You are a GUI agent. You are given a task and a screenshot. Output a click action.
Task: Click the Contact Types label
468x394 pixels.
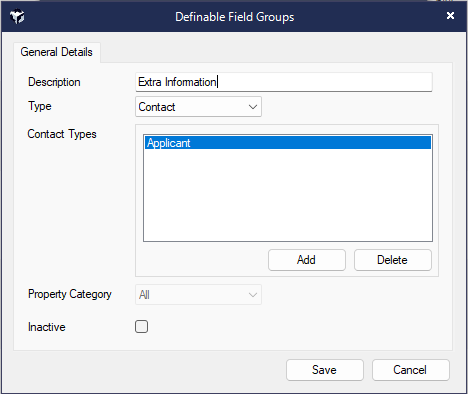pyautogui.click(x=62, y=134)
